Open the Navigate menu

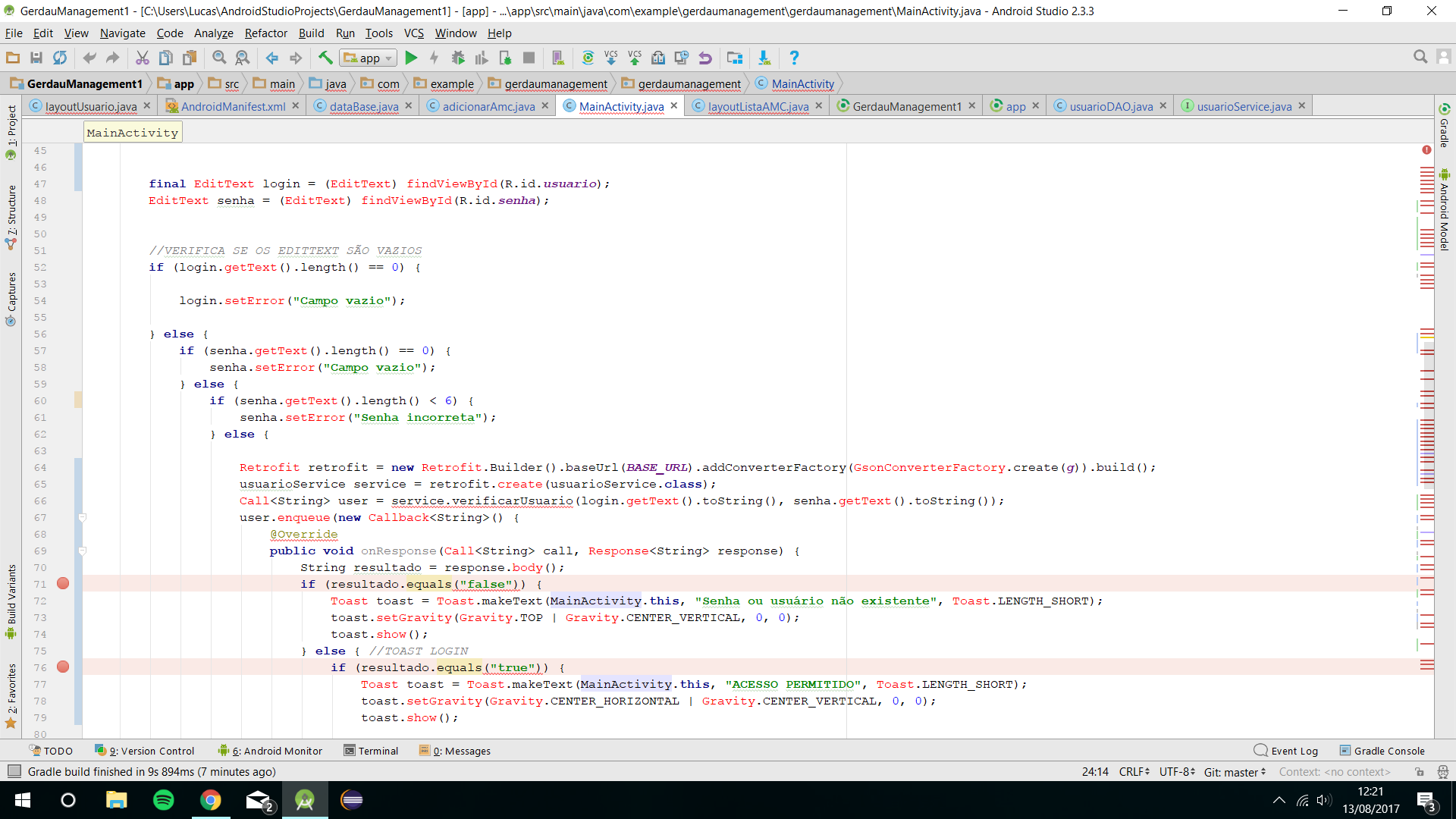point(122,33)
